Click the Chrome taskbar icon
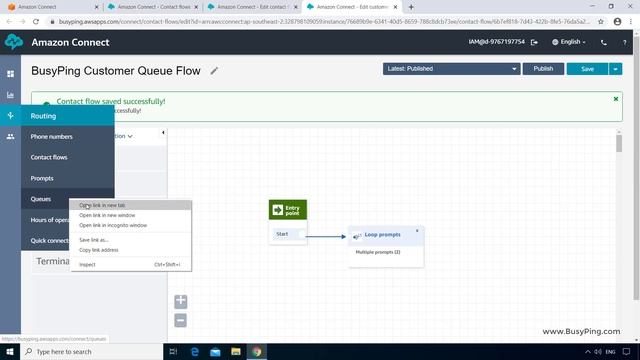Viewport: 640px width, 360px height. 257,351
